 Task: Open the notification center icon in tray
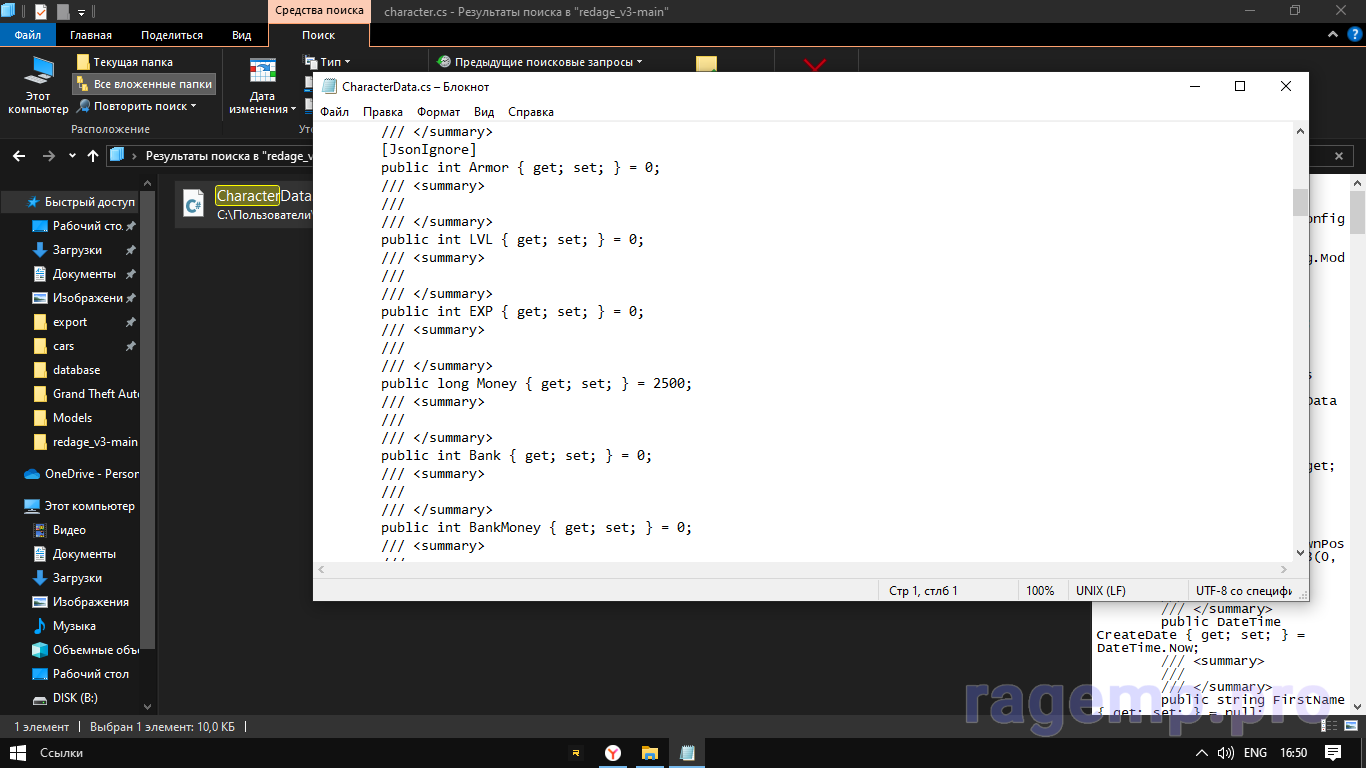pos(1332,753)
